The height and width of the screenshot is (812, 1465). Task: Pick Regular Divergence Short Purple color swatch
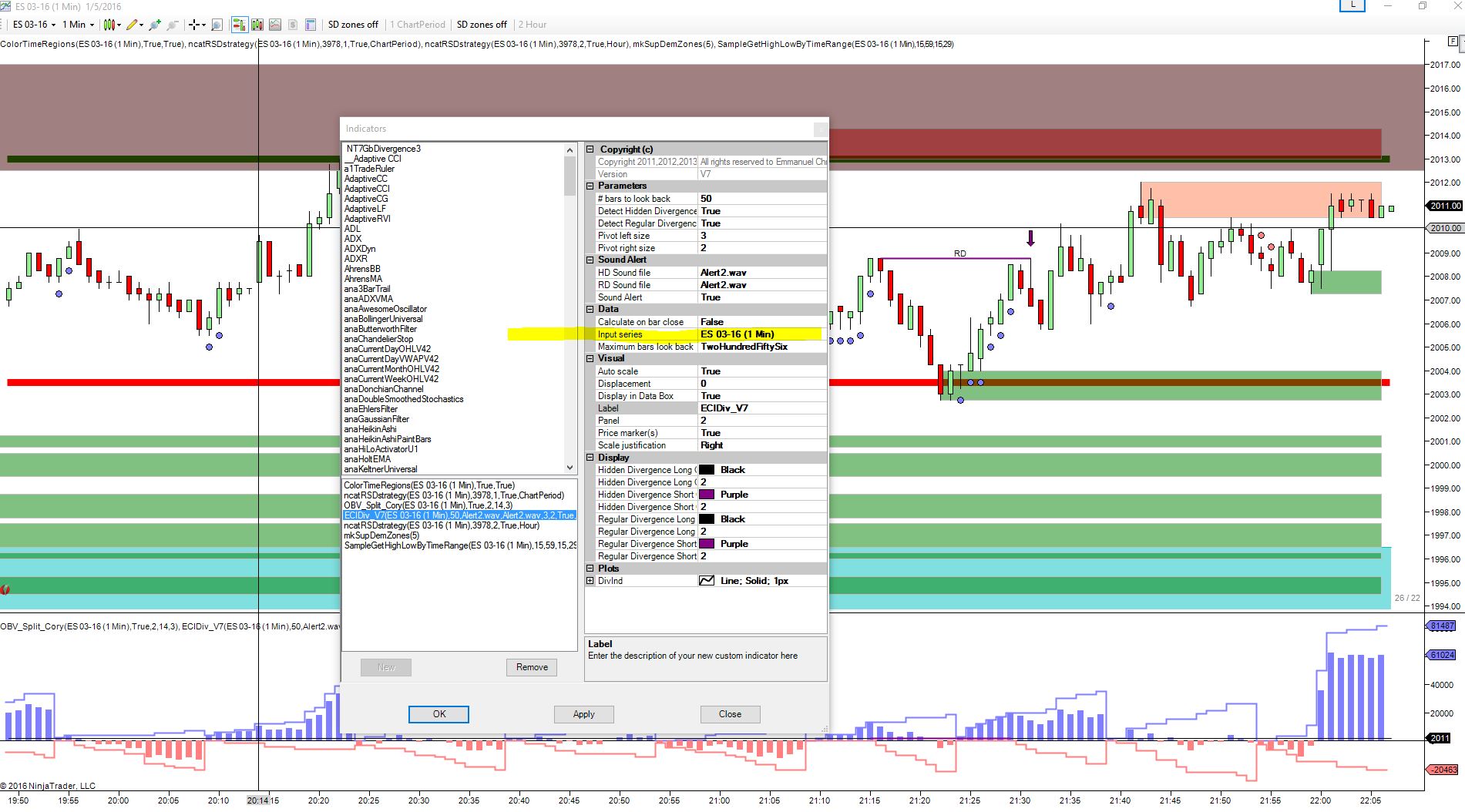706,544
